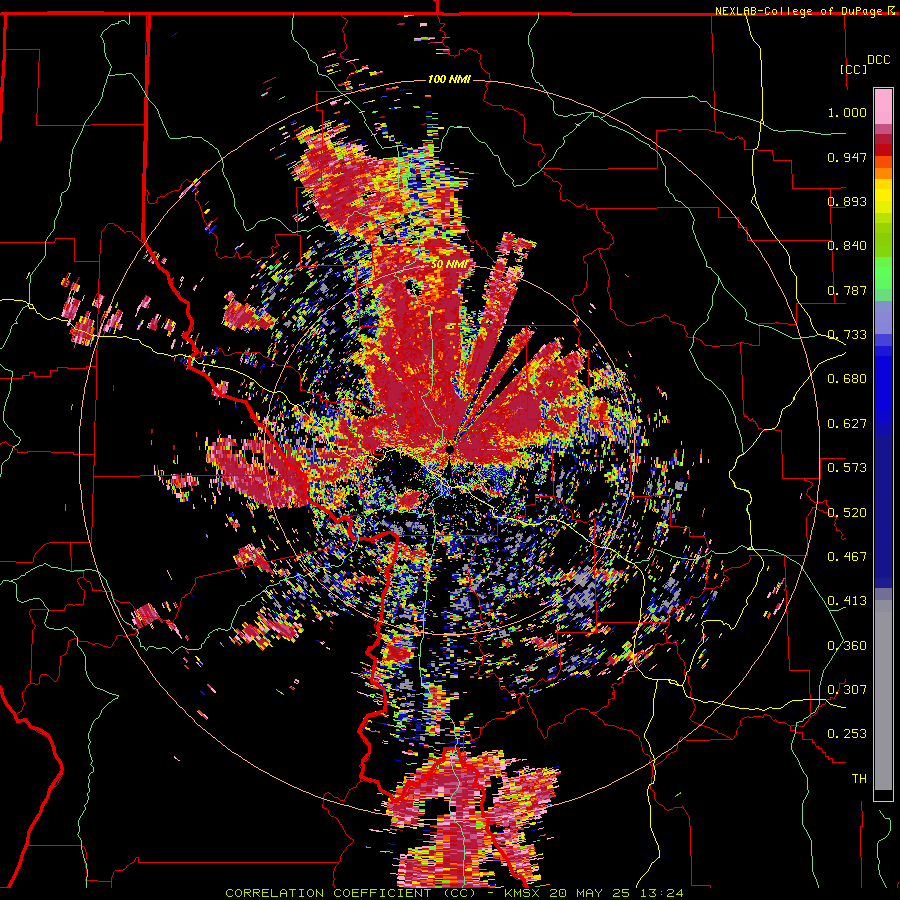900x900 pixels.
Task: Click the 0.840 scale value
Action: (x=847, y=246)
